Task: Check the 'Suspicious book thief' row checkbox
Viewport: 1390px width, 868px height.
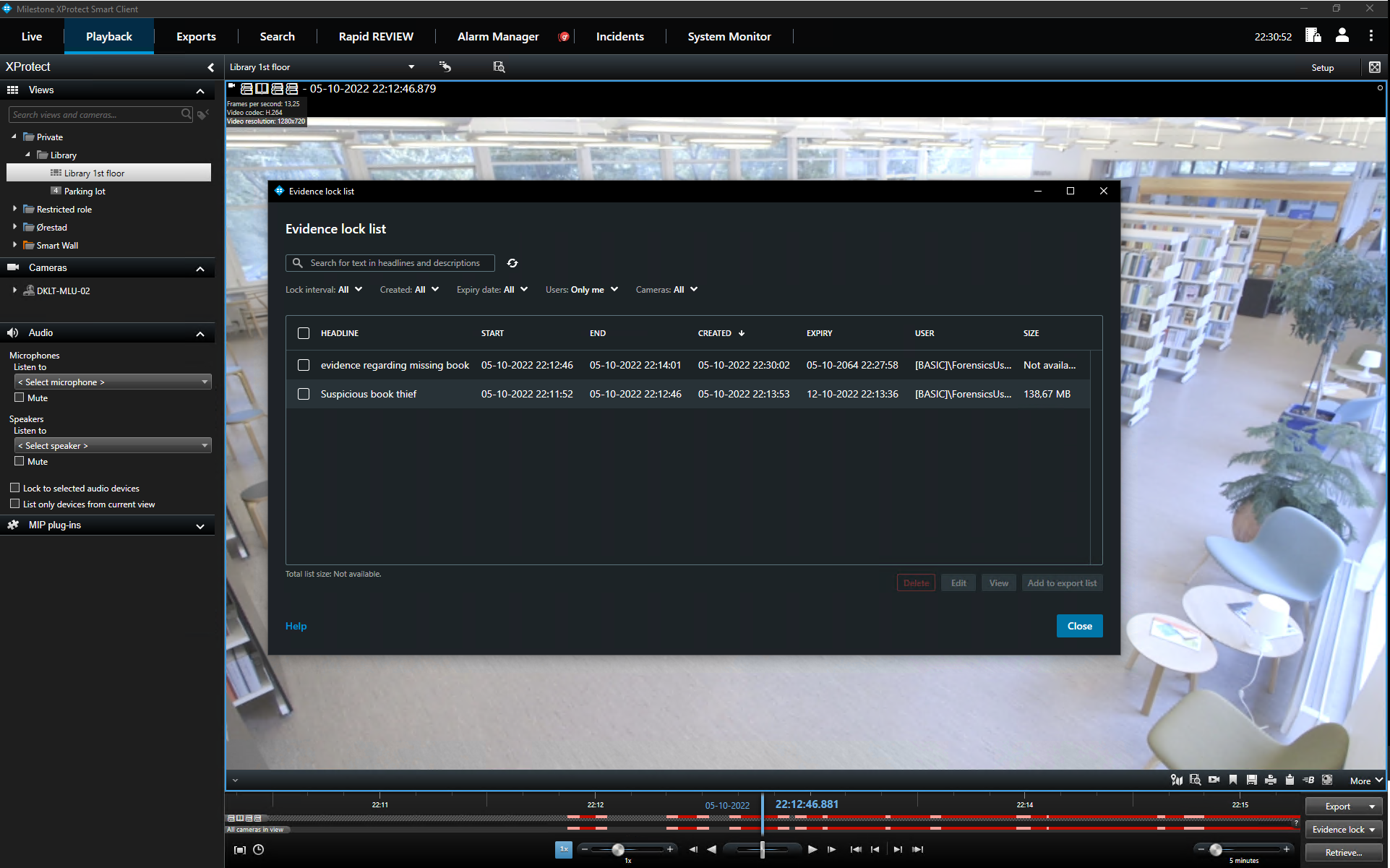Action: [x=304, y=394]
